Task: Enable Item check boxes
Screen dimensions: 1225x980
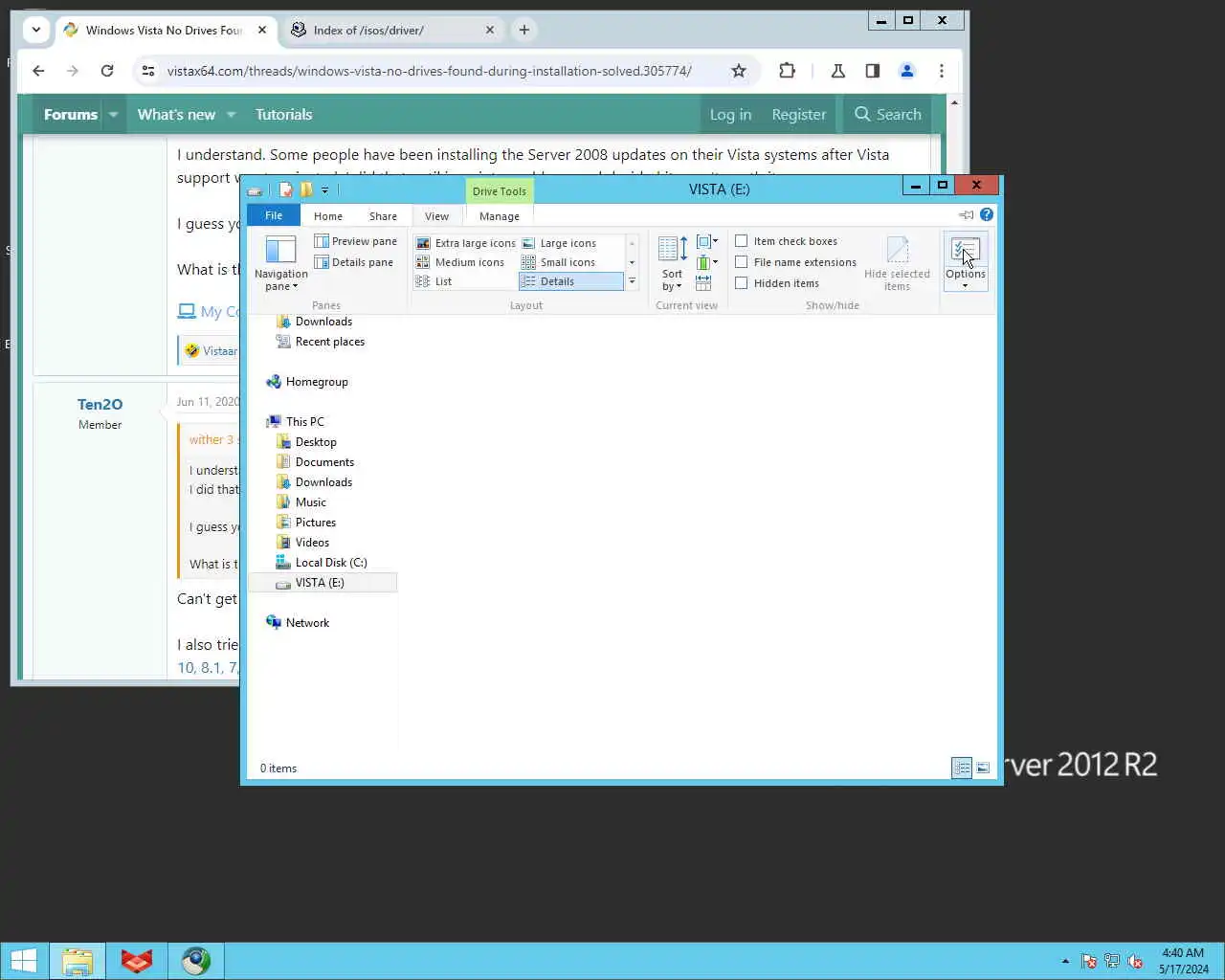Action: [x=741, y=241]
